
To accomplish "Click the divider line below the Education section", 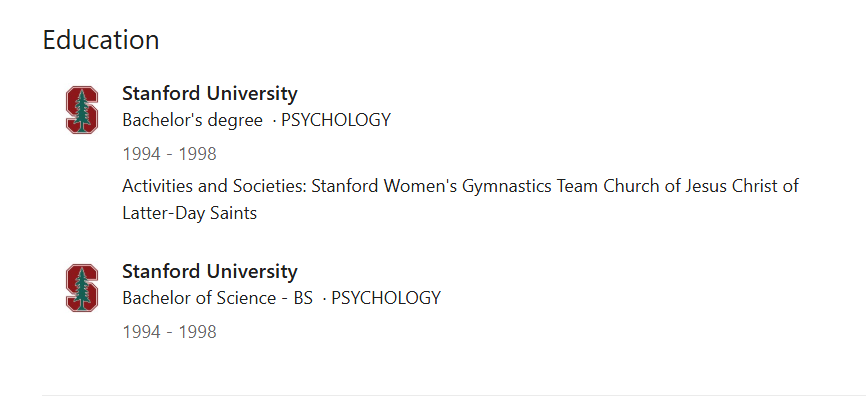I will 454,395.
